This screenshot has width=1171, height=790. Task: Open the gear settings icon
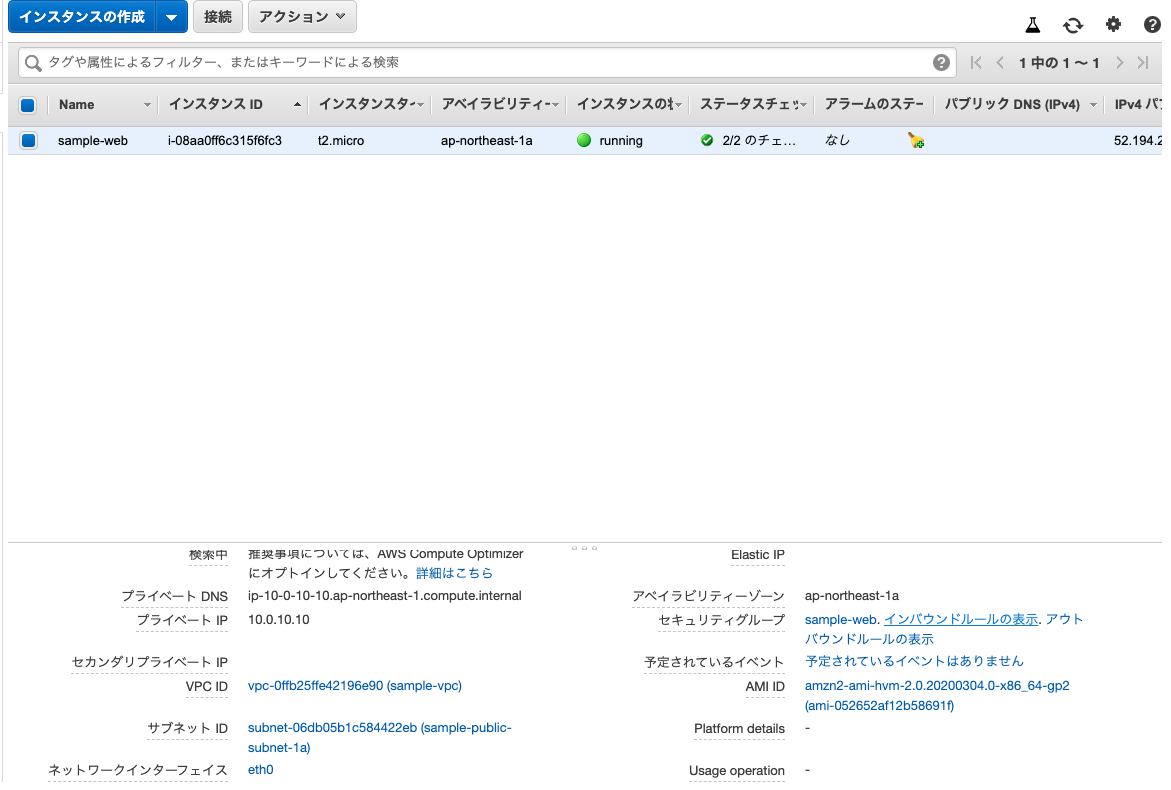[1113, 25]
